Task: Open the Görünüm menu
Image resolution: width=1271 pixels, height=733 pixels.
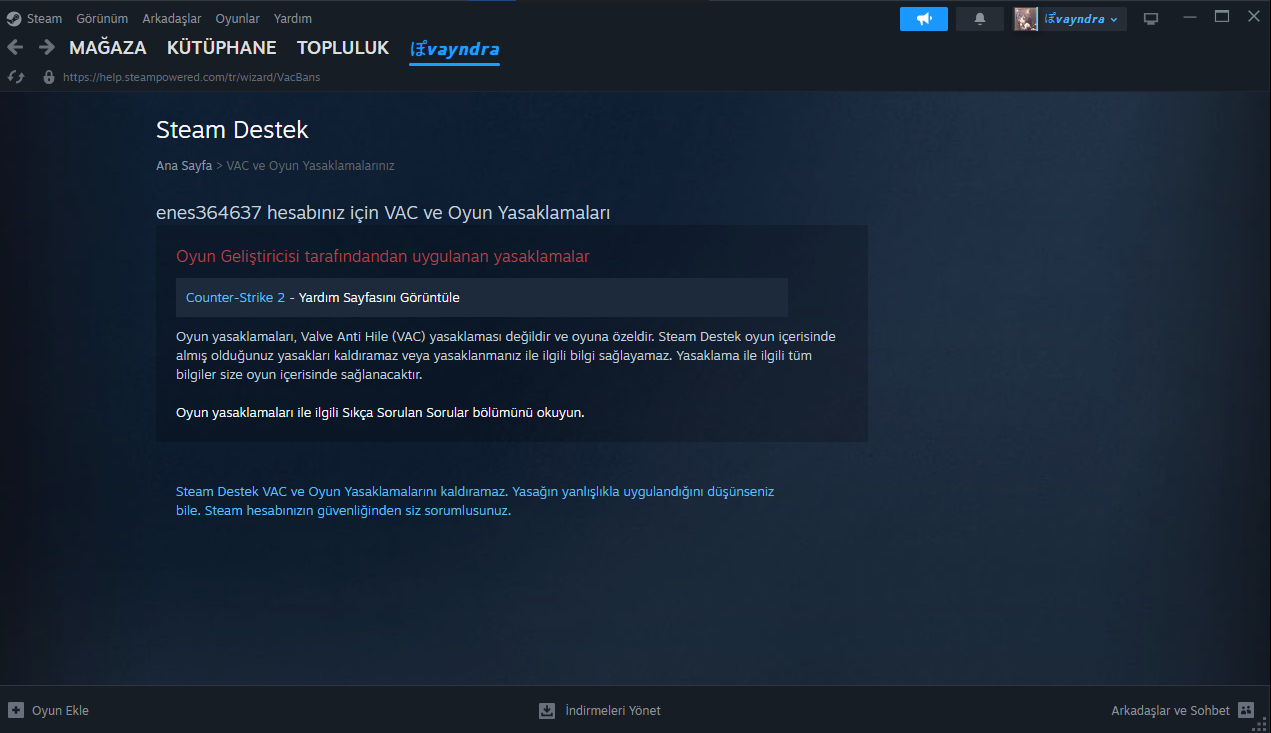Action: [x=102, y=18]
